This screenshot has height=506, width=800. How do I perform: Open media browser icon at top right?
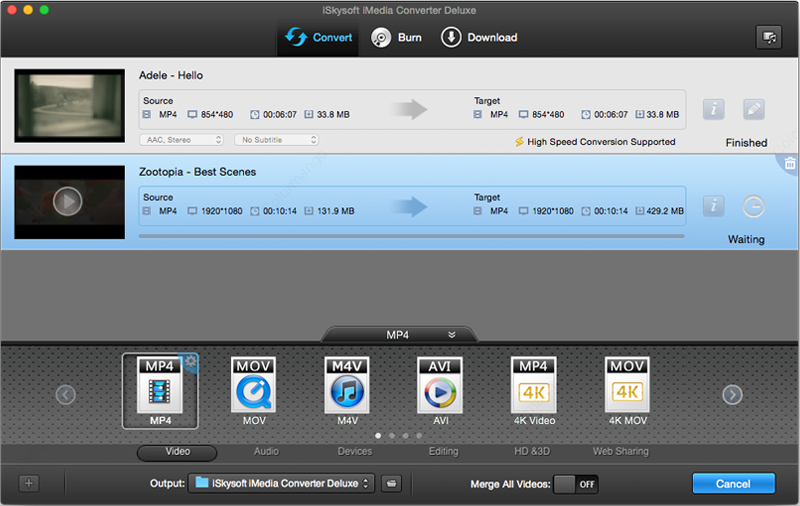pyautogui.click(x=769, y=37)
